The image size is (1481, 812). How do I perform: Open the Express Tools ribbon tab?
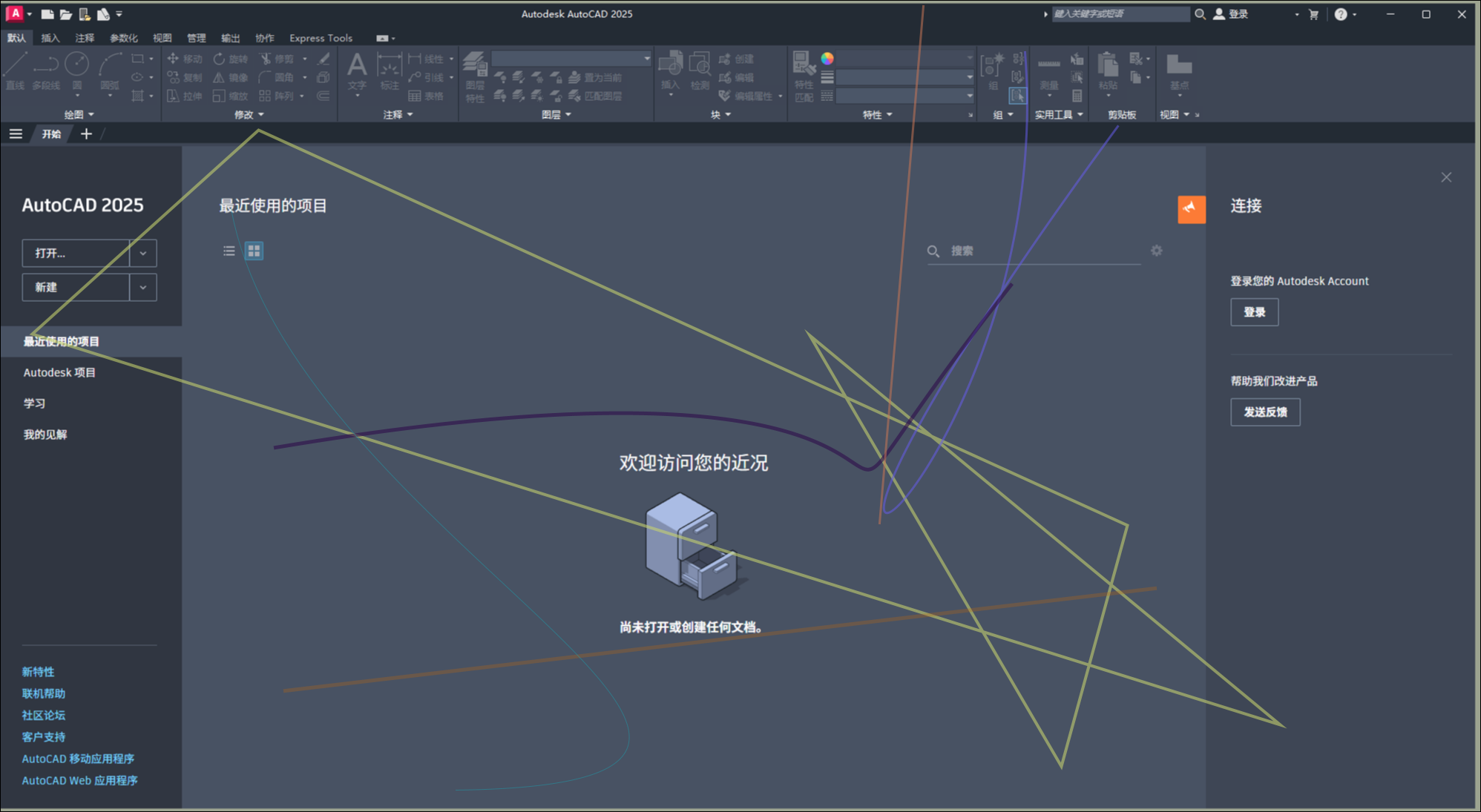[x=321, y=38]
